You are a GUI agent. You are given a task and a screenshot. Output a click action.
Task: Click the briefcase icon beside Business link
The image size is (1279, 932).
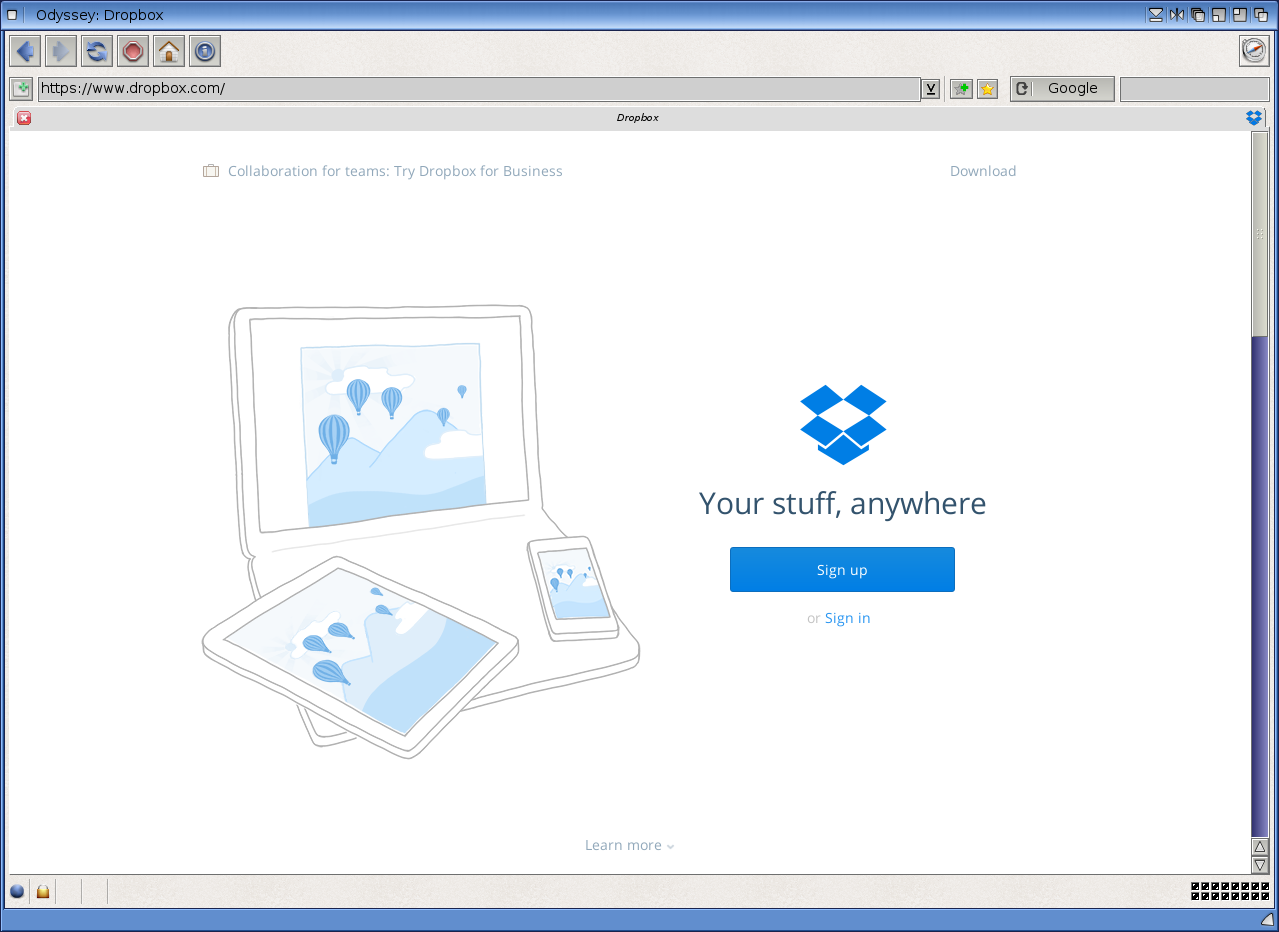coord(211,171)
